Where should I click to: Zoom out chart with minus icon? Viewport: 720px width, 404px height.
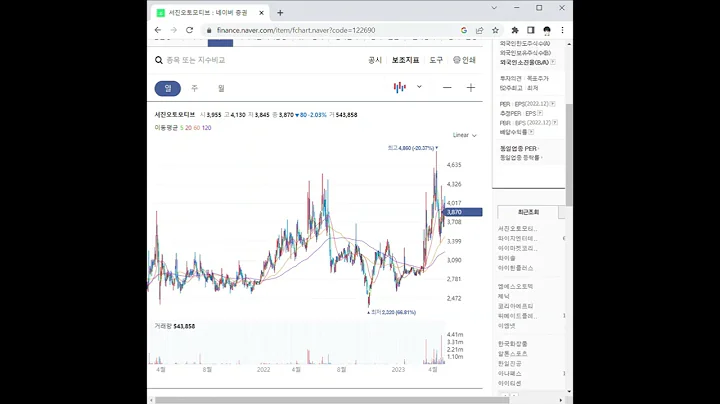click(x=447, y=88)
